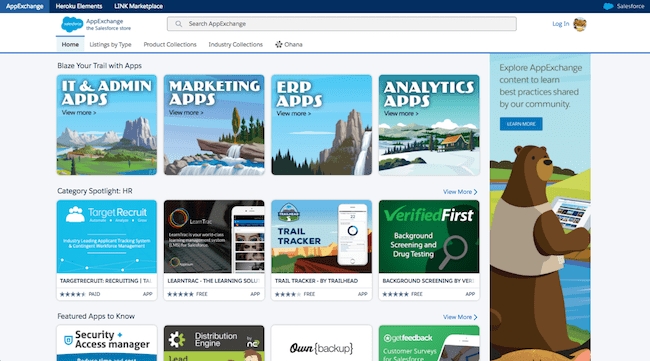Open the Product Collections menu
The width and height of the screenshot is (650, 361).
pyautogui.click(x=170, y=44)
